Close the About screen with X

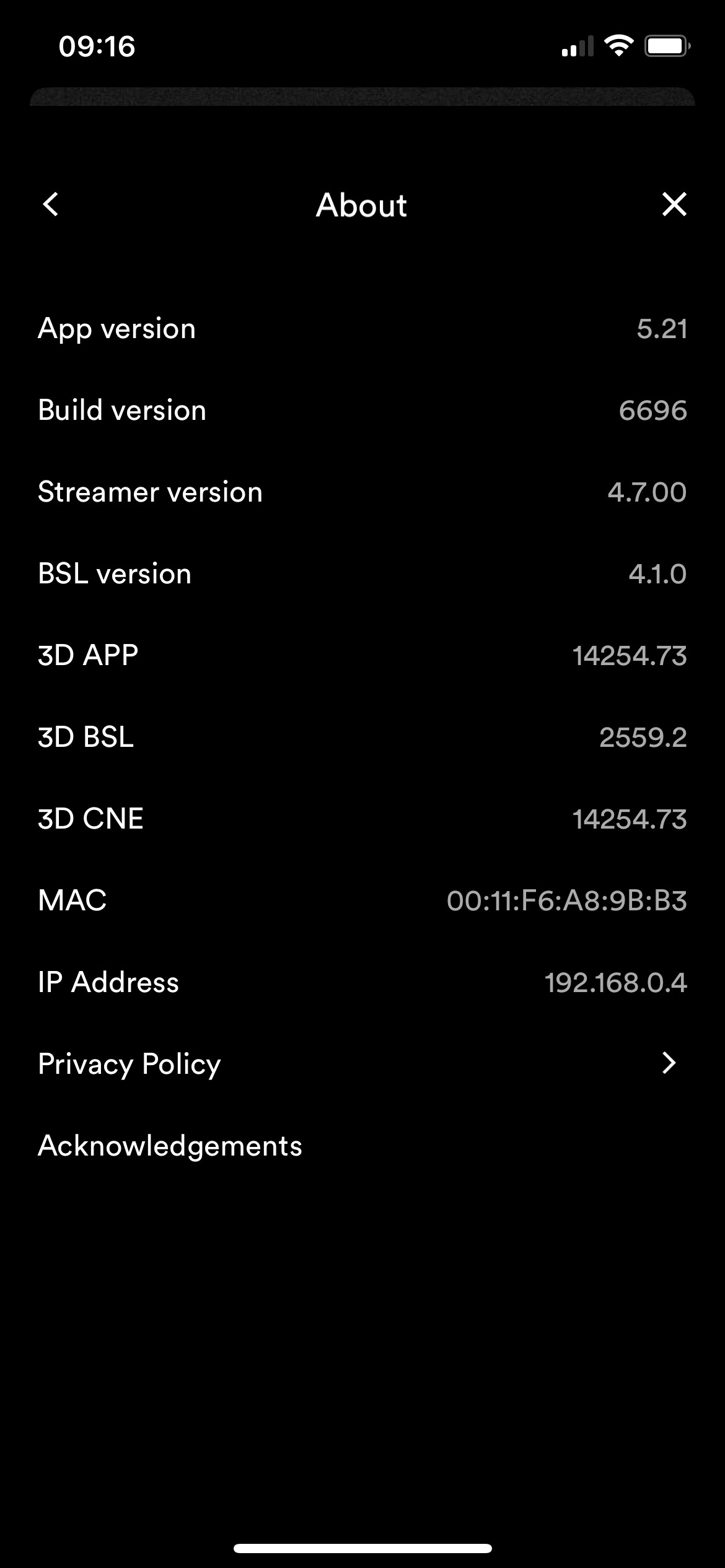pos(674,204)
